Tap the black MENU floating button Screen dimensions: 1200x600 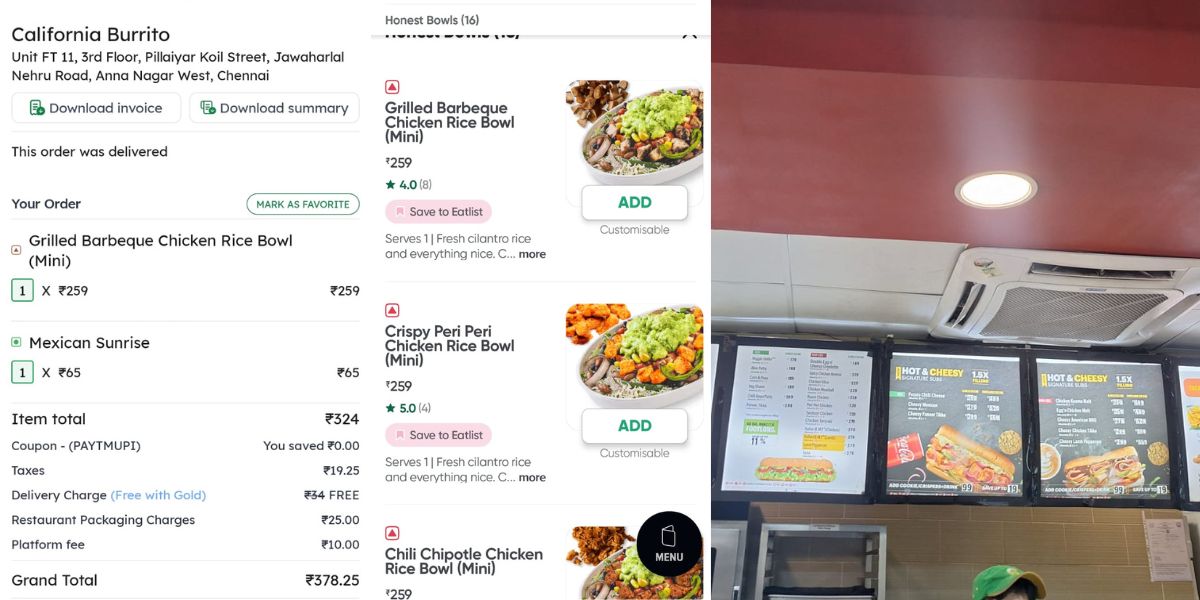point(669,544)
